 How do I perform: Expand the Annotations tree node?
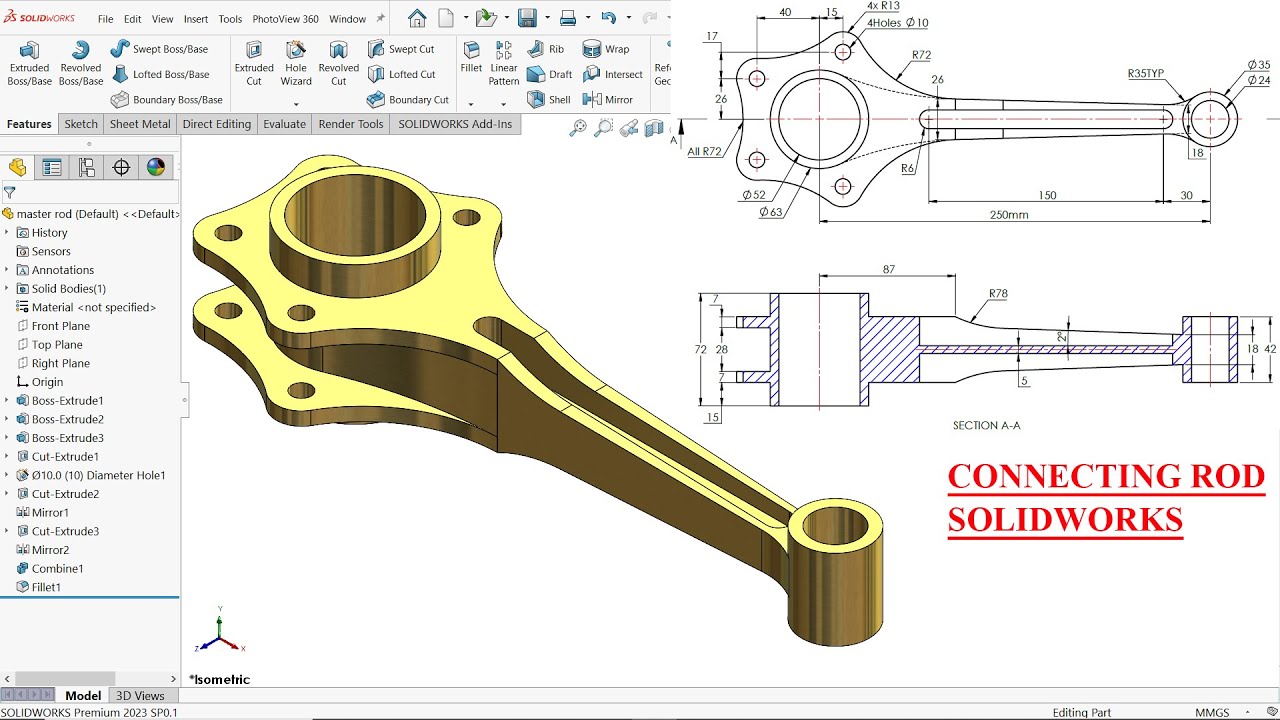click(x=7, y=270)
